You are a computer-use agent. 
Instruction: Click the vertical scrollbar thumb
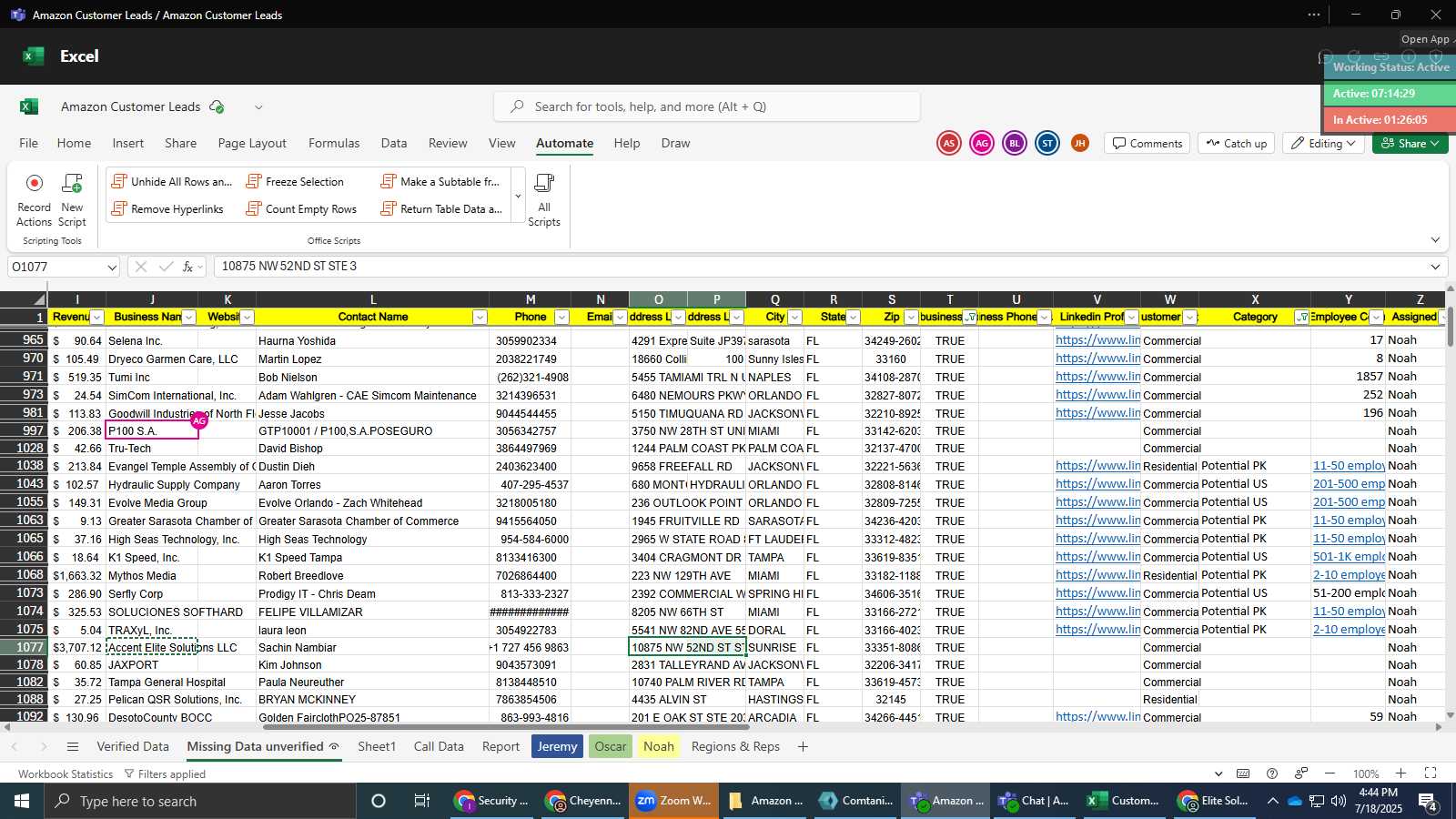[x=1450, y=326]
